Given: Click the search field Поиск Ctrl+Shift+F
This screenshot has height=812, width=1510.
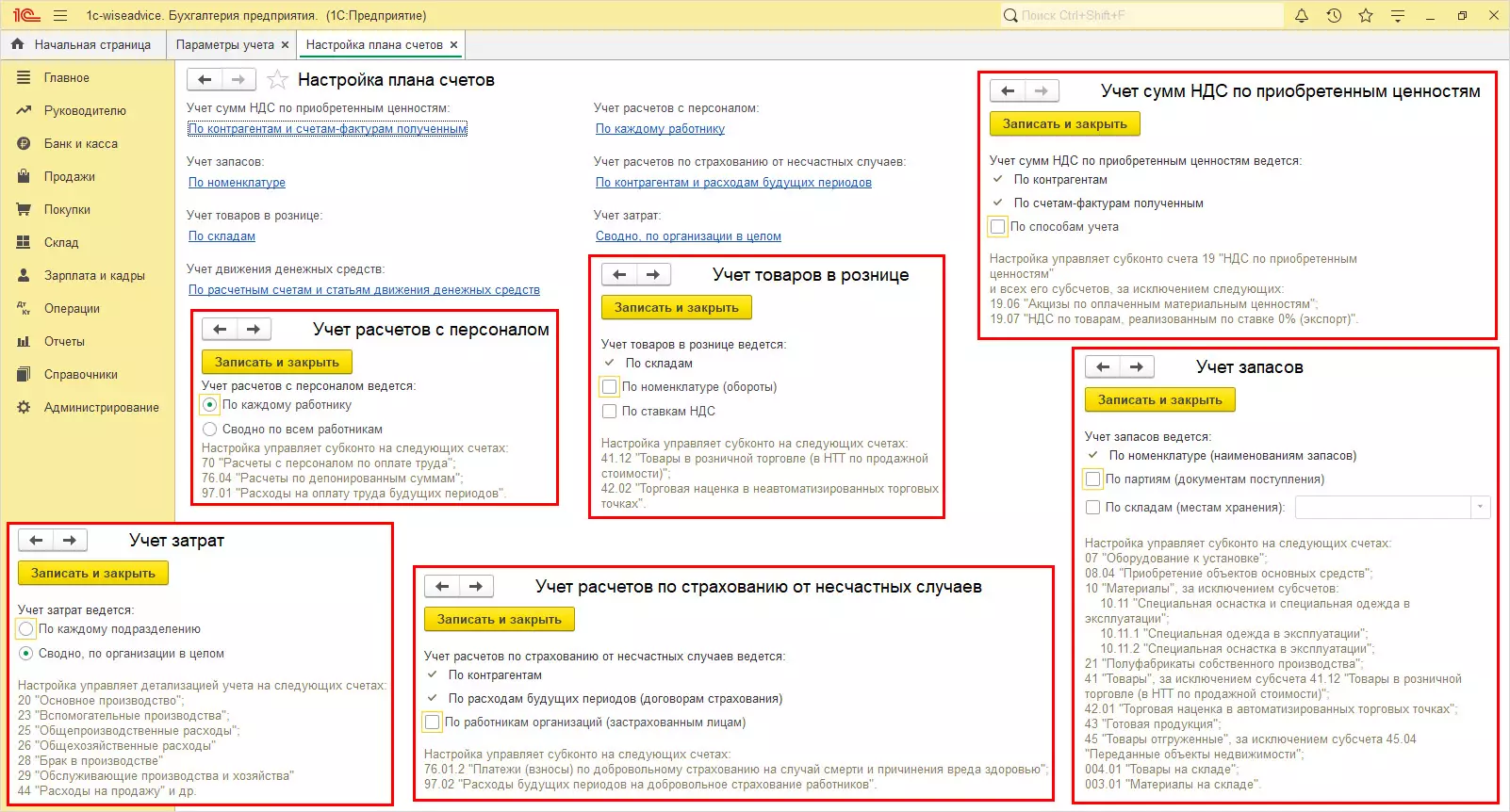Looking at the screenshot, I should pos(1141,15).
